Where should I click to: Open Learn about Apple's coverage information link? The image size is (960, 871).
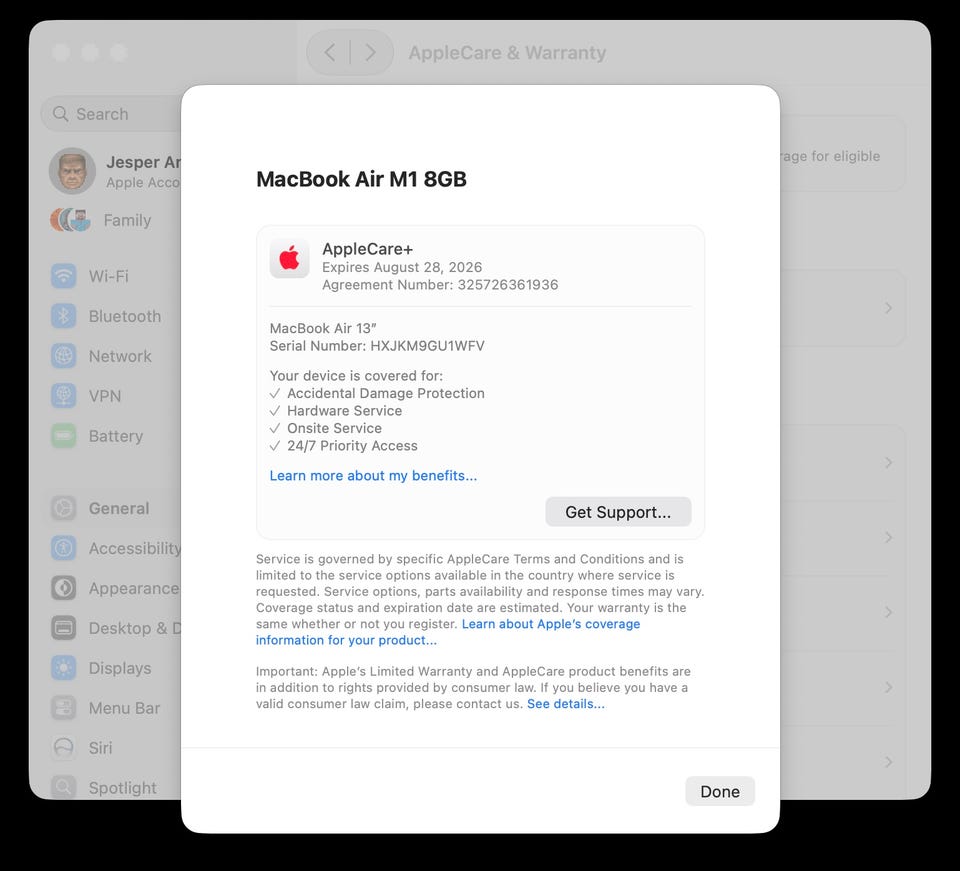tap(448, 632)
